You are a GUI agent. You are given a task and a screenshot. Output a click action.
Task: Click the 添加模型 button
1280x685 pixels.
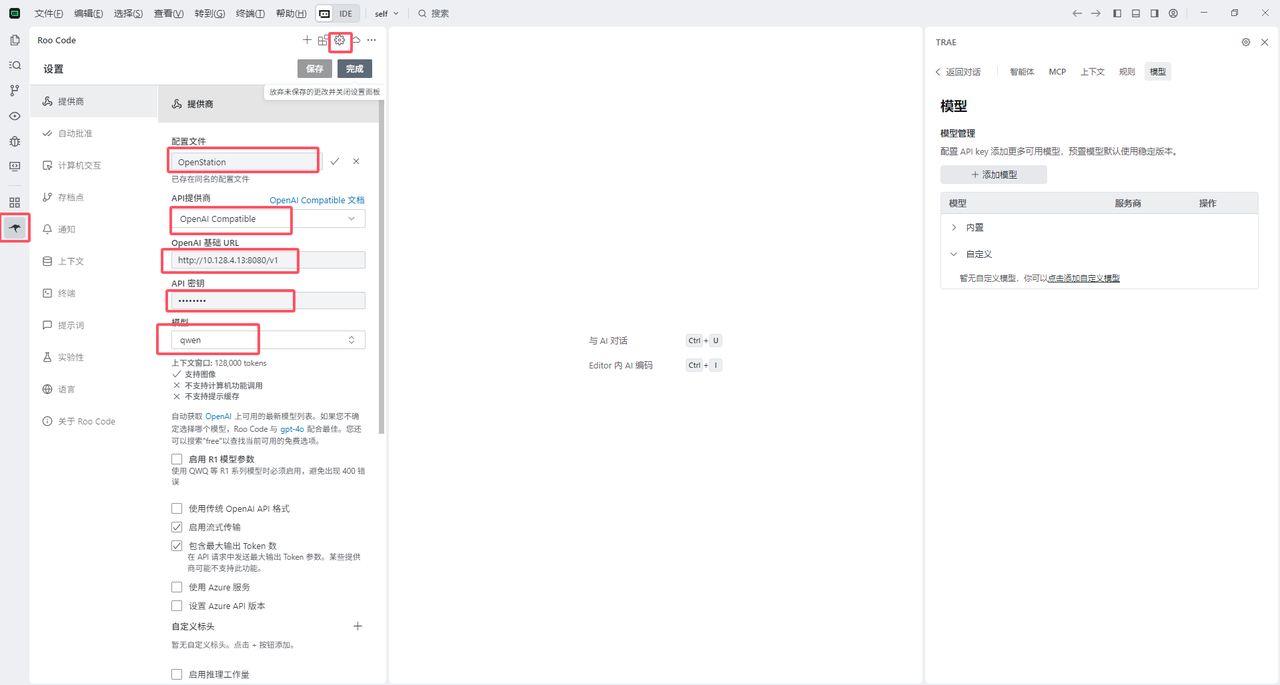994,173
